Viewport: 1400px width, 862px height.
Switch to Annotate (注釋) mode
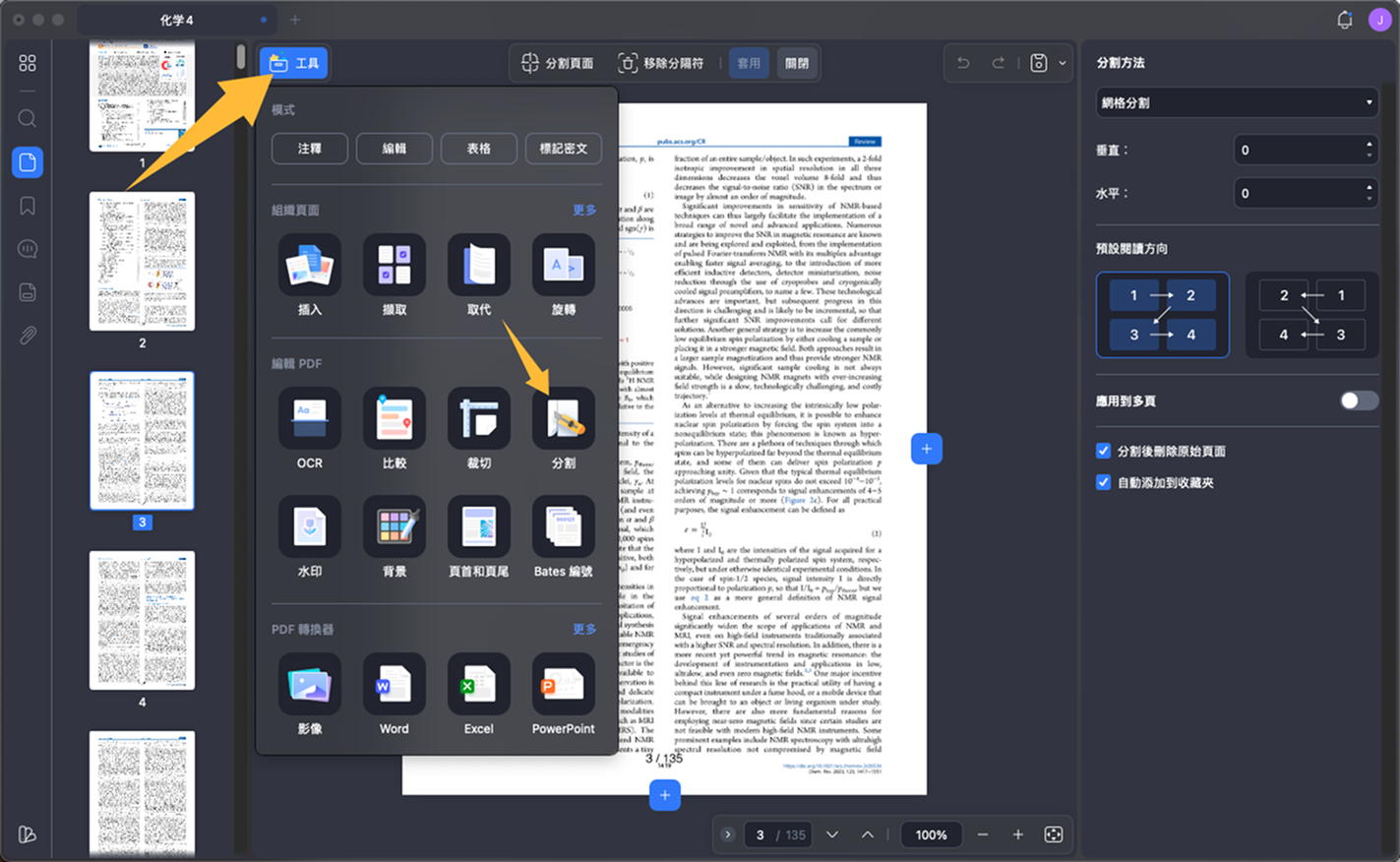(310, 149)
